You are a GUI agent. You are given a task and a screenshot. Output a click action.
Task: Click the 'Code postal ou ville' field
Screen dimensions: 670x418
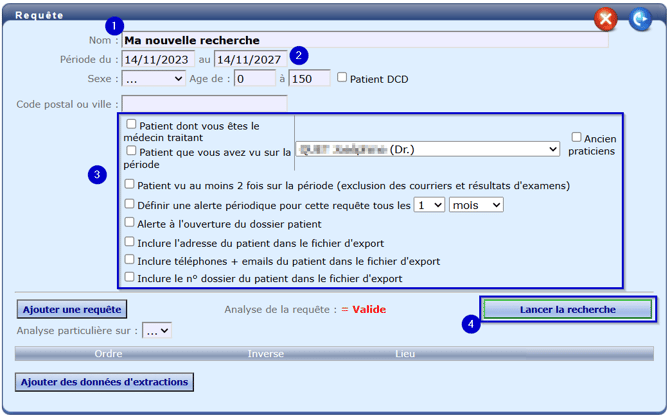(x=204, y=103)
